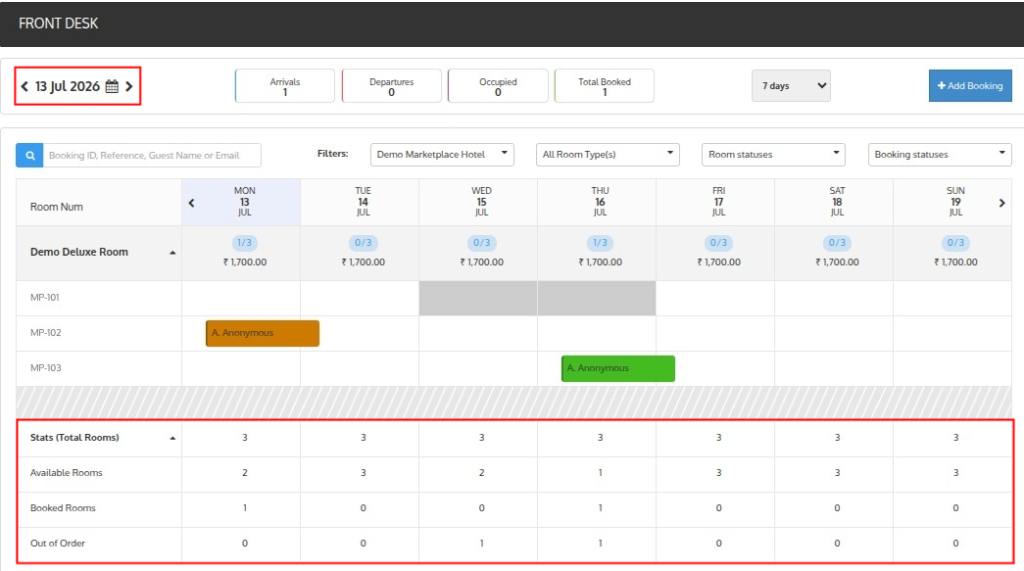Select room MP-102 row label
Image resolution: width=1024 pixels, height=571 pixels.
pyautogui.click(x=46, y=333)
